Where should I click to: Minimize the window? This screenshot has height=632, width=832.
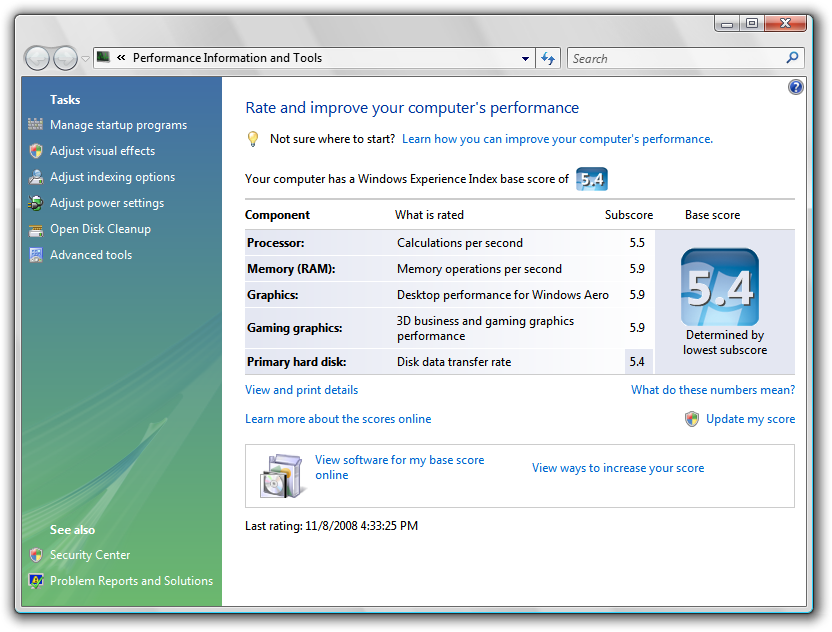click(727, 23)
